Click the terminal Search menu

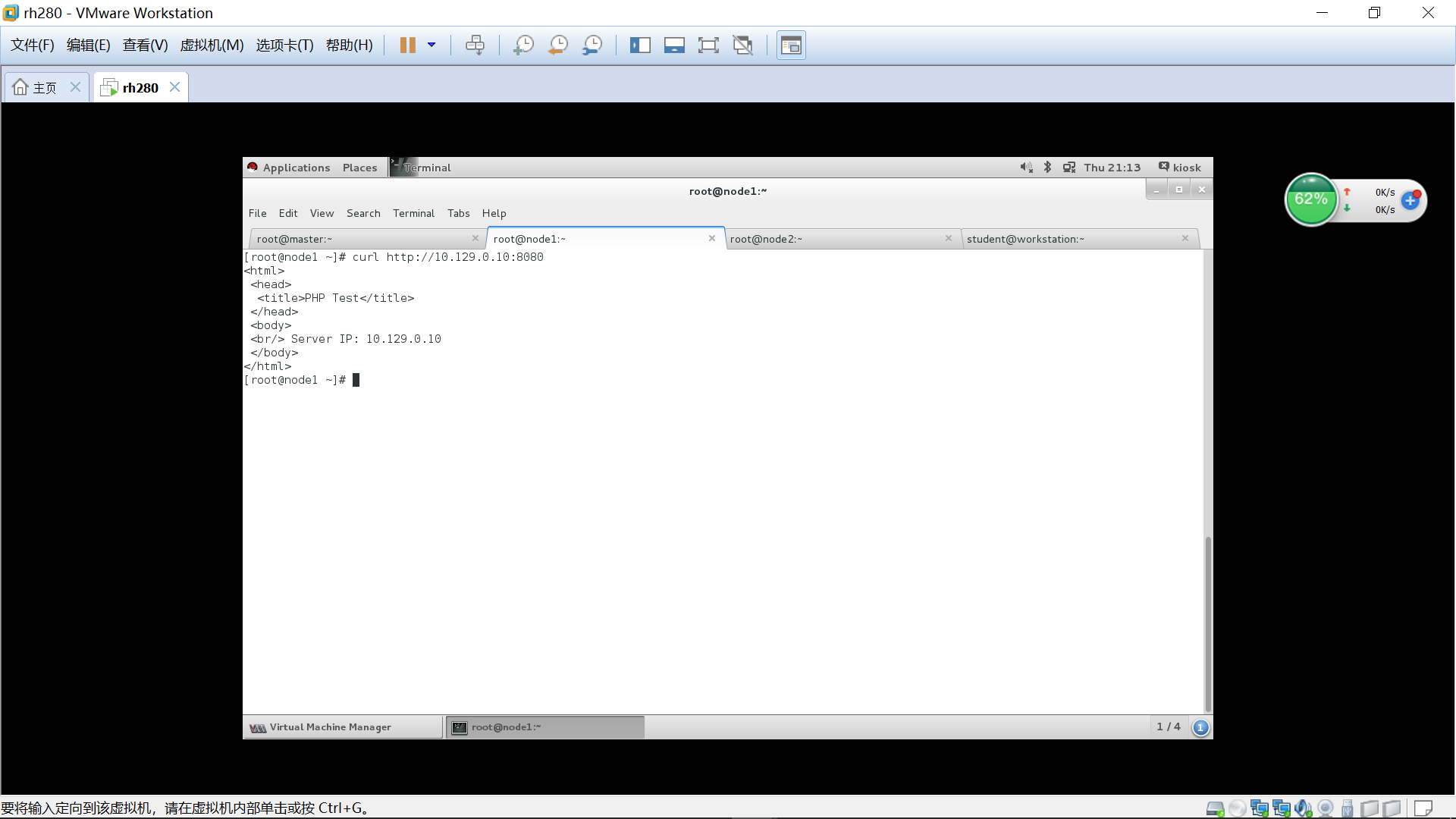[x=363, y=213]
